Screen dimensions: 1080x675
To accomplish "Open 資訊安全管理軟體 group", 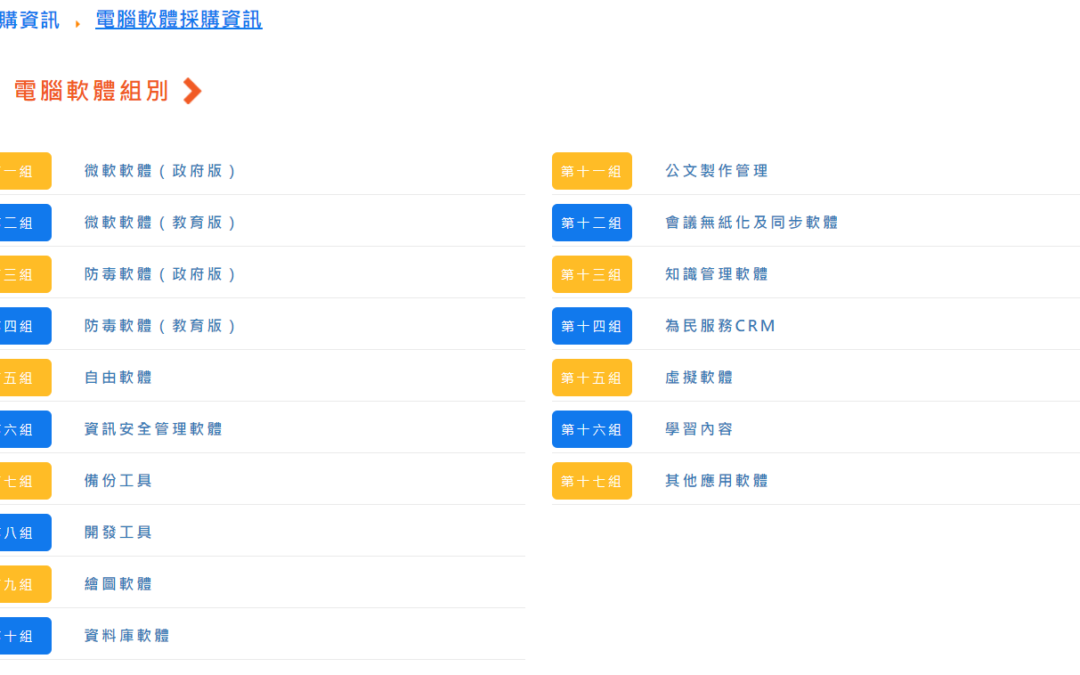I will tap(153, 429).
